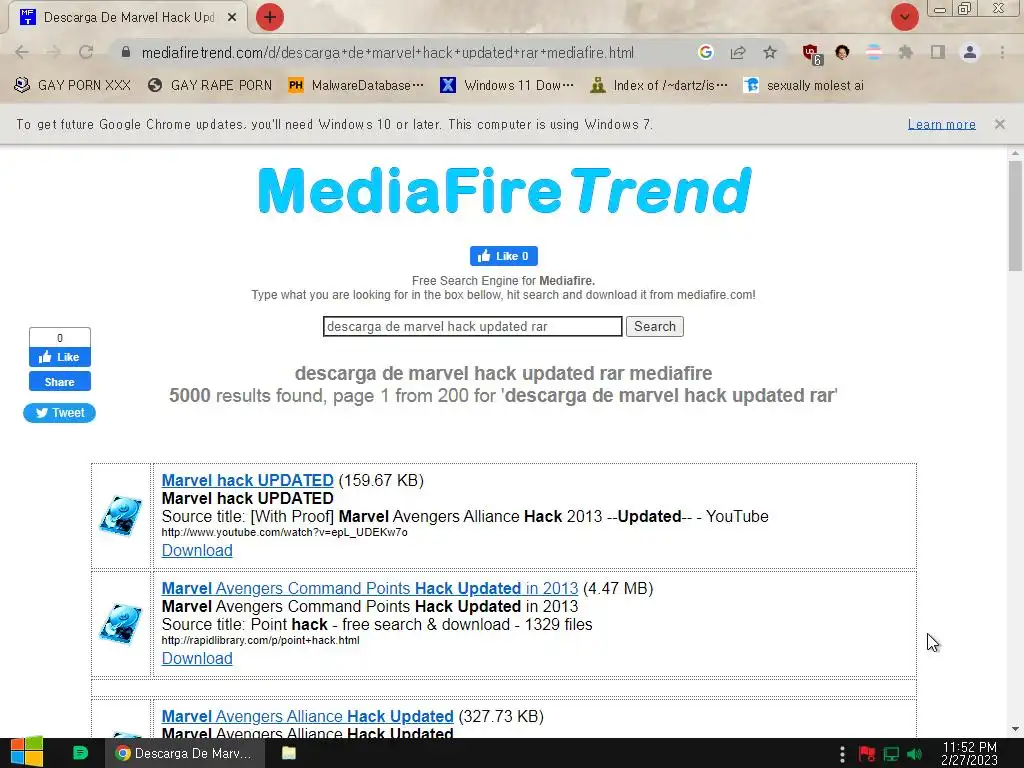The height and width of the screenshot is (768, 1024).
Task: Click the Search button
Action: pyautogui.click(x=654, y=327)
